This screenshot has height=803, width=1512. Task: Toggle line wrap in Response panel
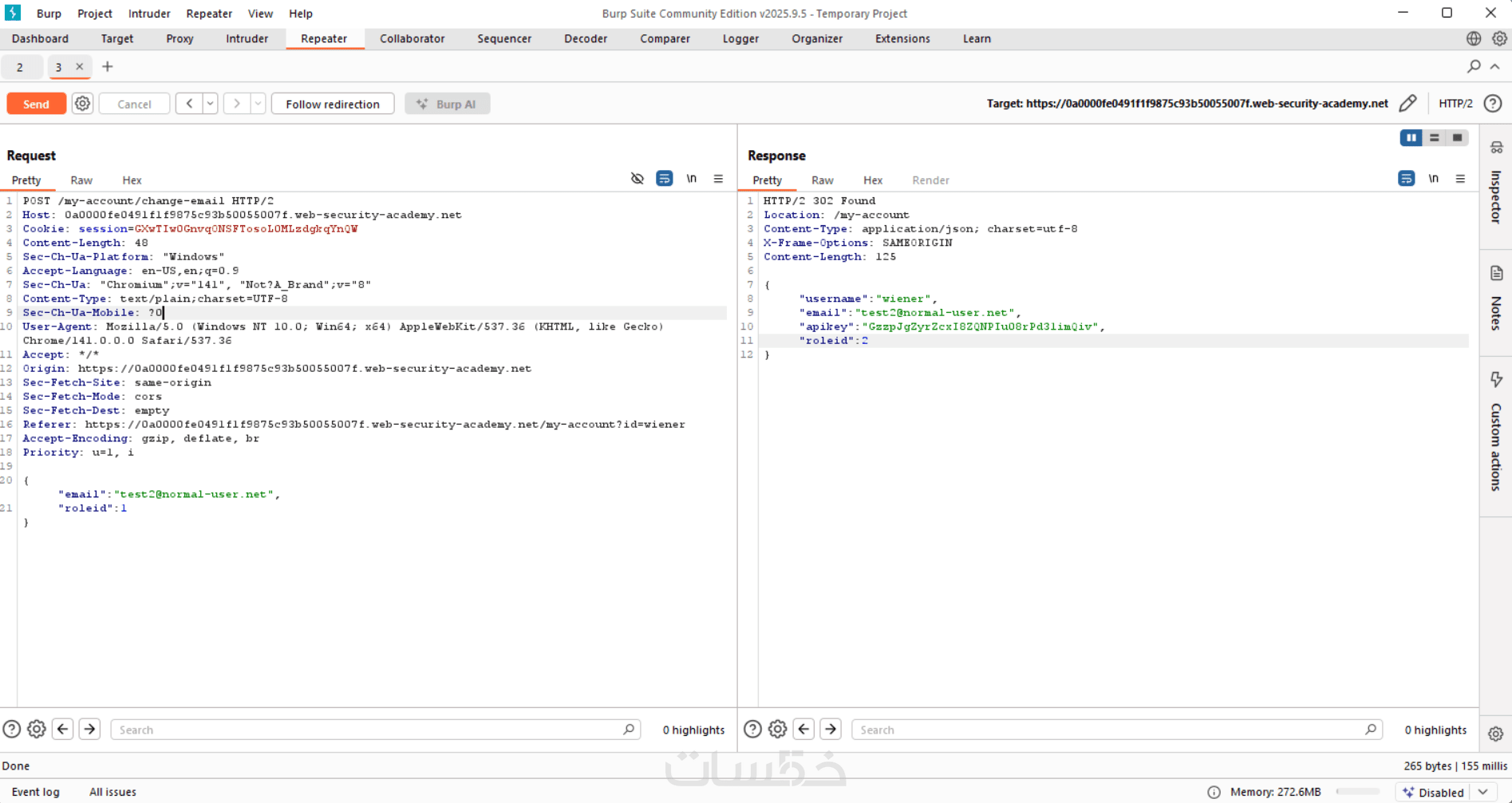pyautogui.click(x=1406, y=179)
